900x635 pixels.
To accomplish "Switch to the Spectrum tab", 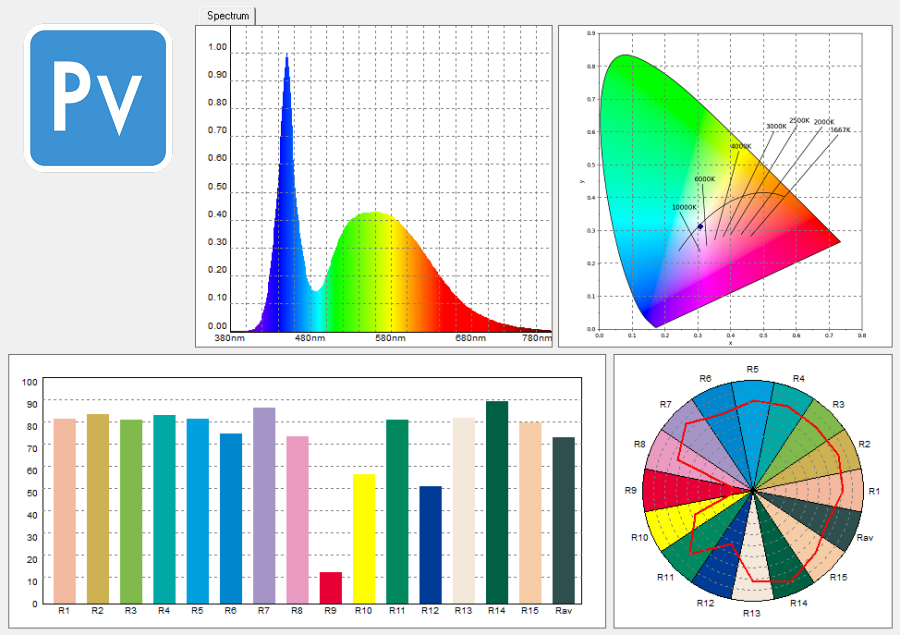I will point(227,16).
